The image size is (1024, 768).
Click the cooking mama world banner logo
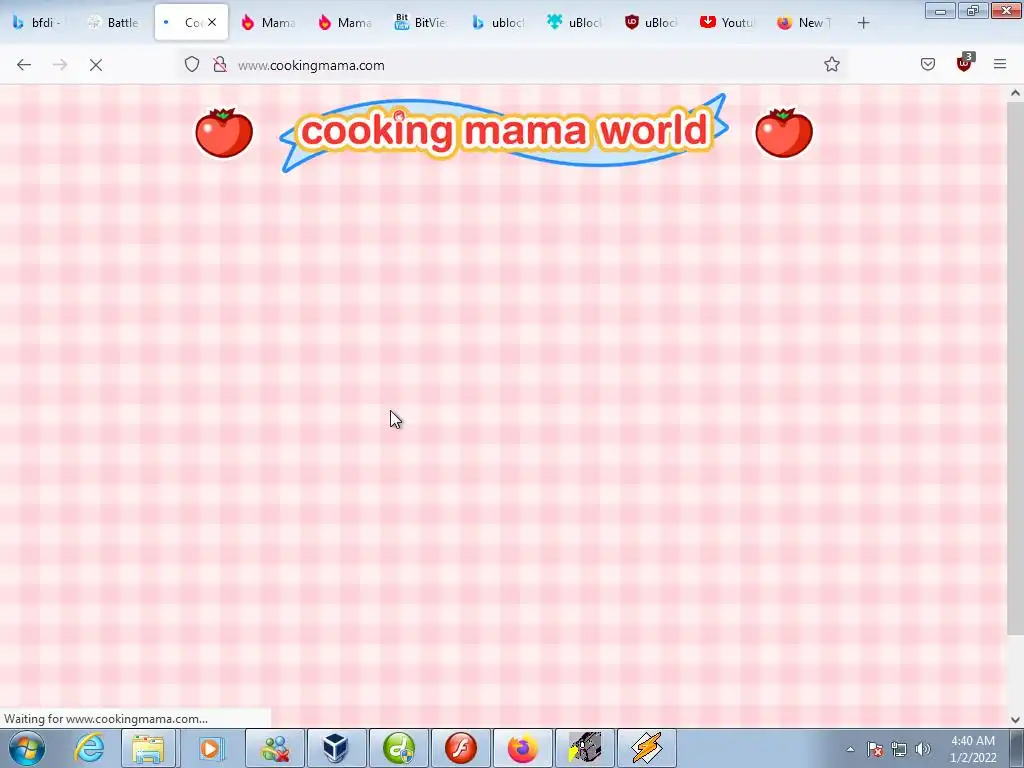coord(504,133)
